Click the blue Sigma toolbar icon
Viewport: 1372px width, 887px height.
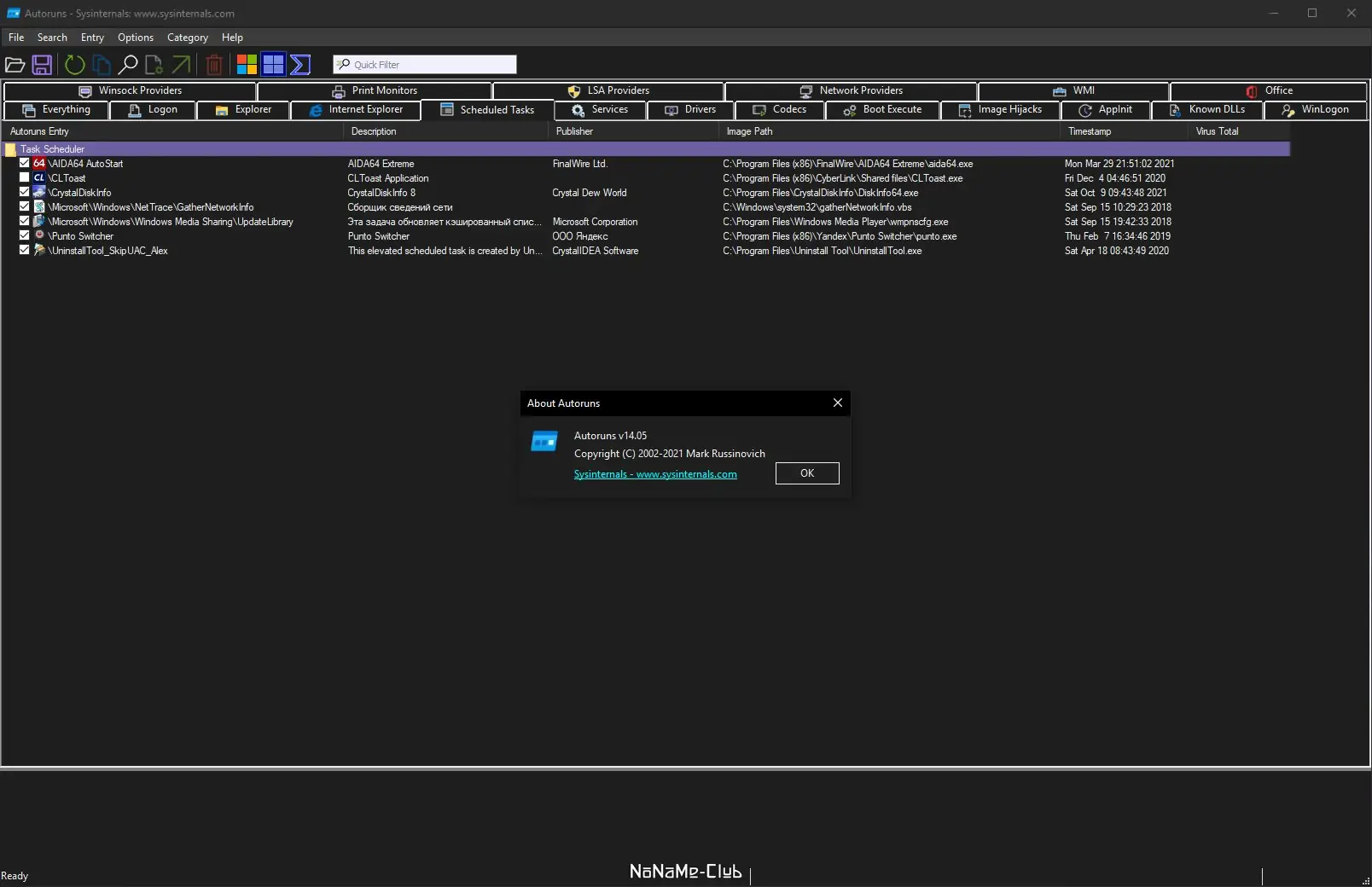click(x=300, y=65)
